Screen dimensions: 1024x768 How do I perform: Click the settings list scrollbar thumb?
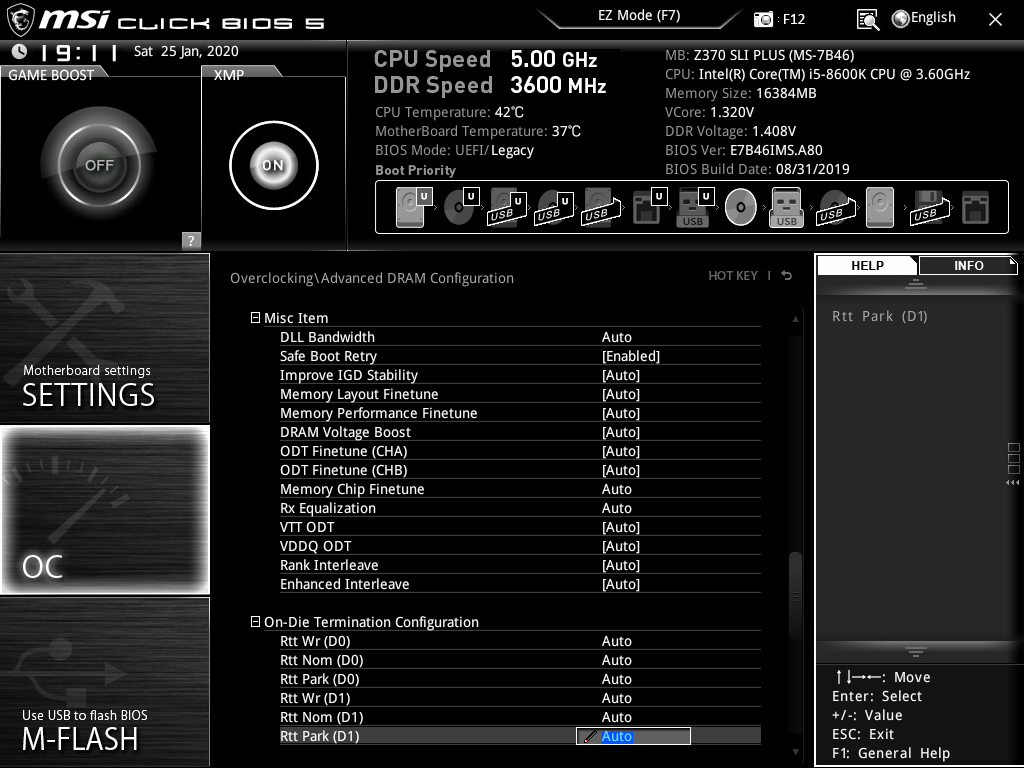coord(795,596)
